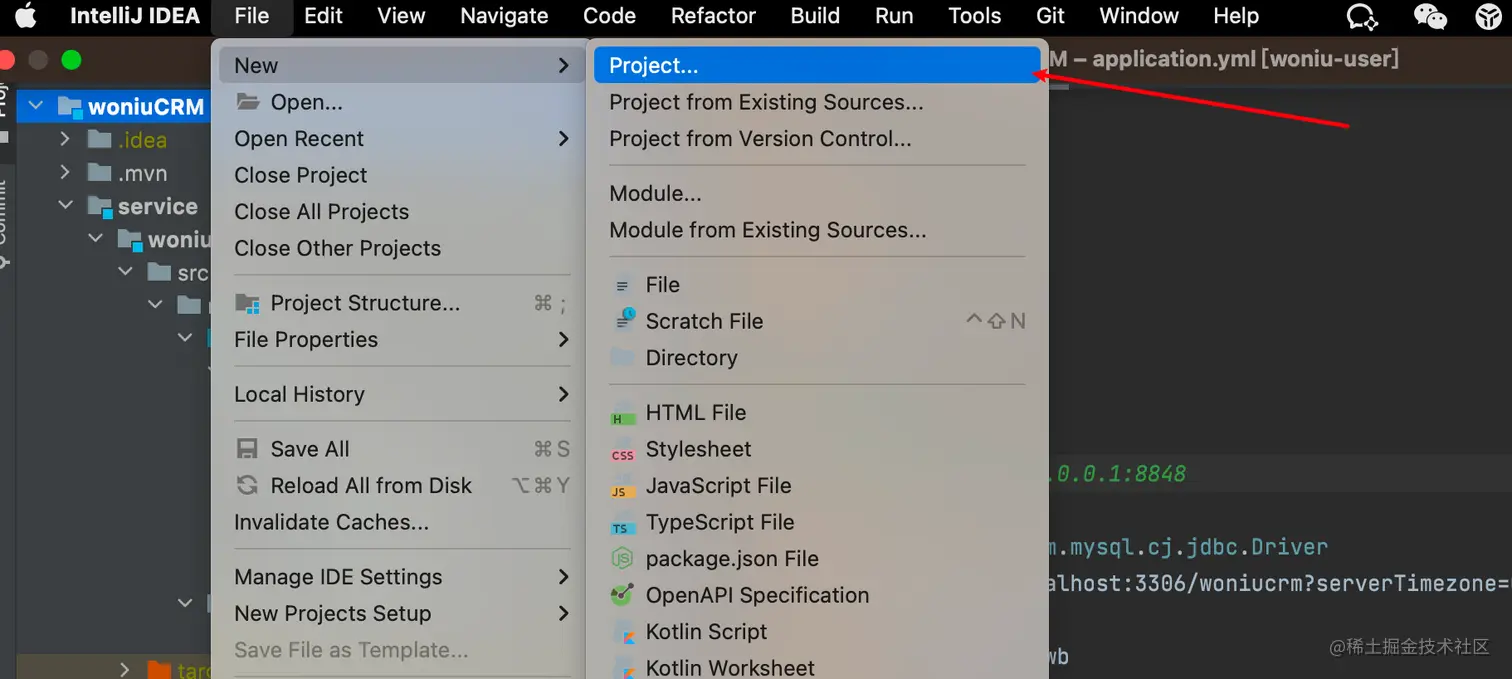
Task: Click the Scratch File icon
Action: tap(623, 321)
